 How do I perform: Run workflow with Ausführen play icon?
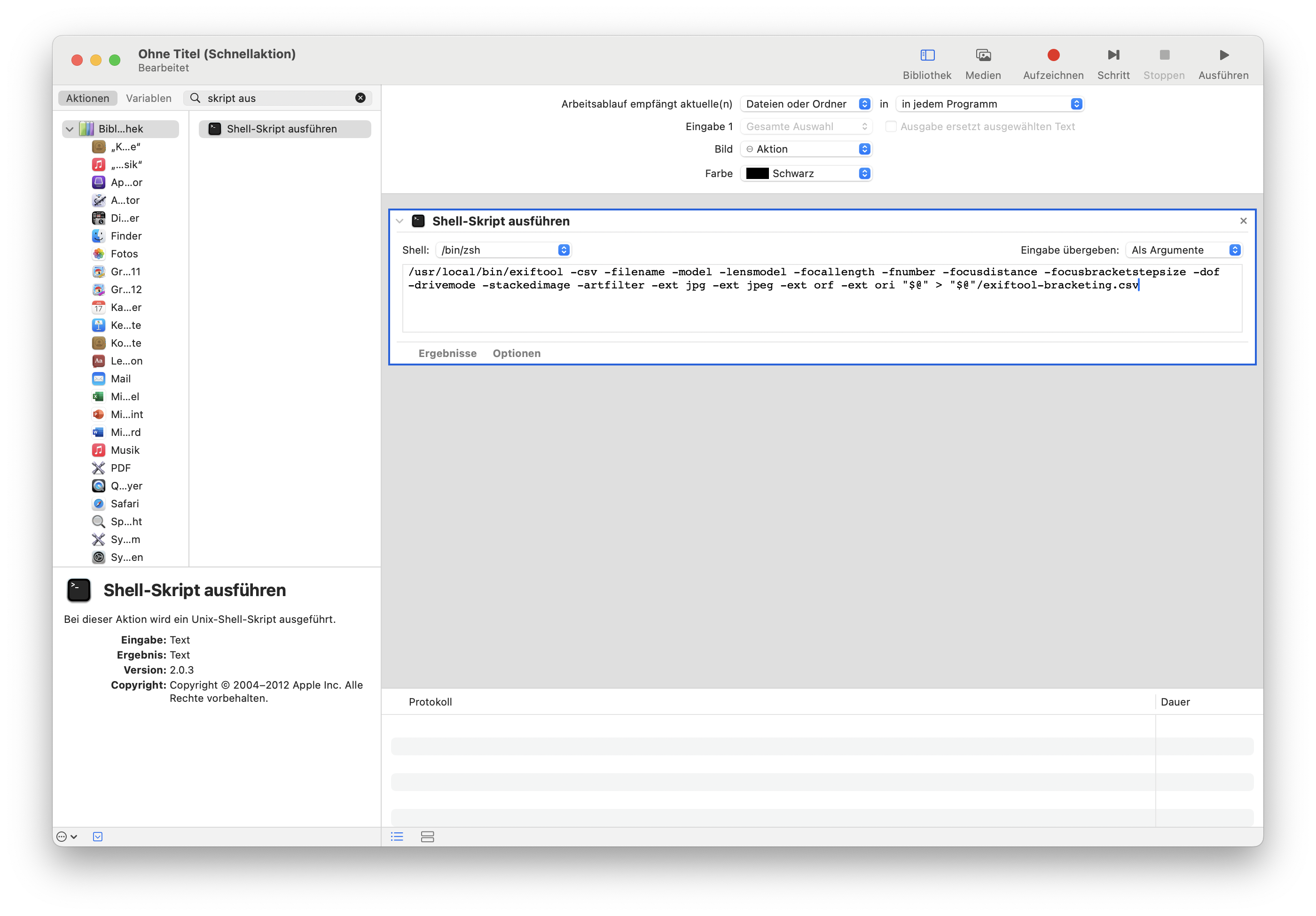(x=1223, y=55)
